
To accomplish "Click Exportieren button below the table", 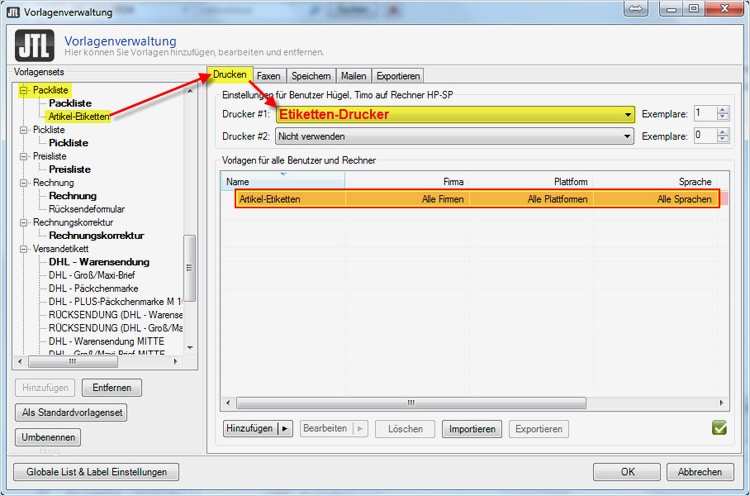I will click(539, 429).
